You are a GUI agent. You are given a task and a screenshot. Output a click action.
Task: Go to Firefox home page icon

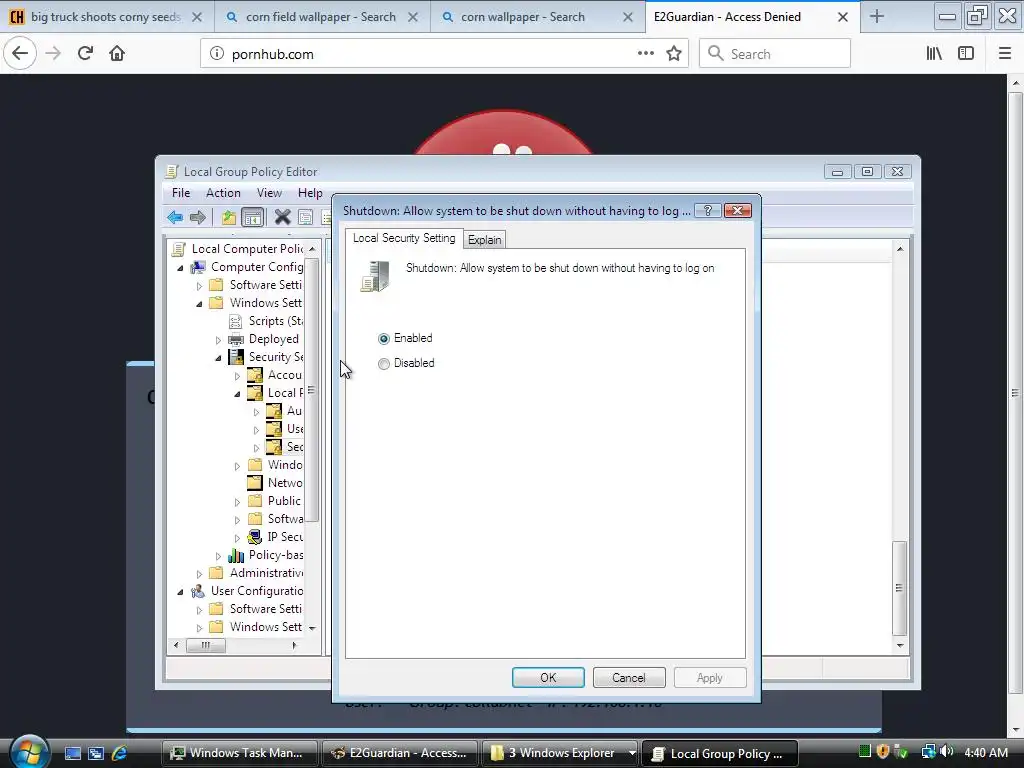tap(117, 54)
